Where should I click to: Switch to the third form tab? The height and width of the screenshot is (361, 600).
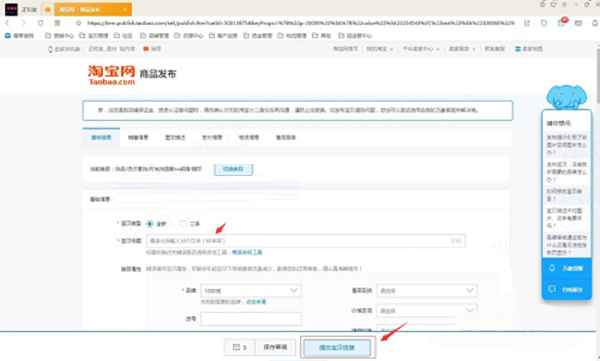pyautogui.click(x=175, y=137)
